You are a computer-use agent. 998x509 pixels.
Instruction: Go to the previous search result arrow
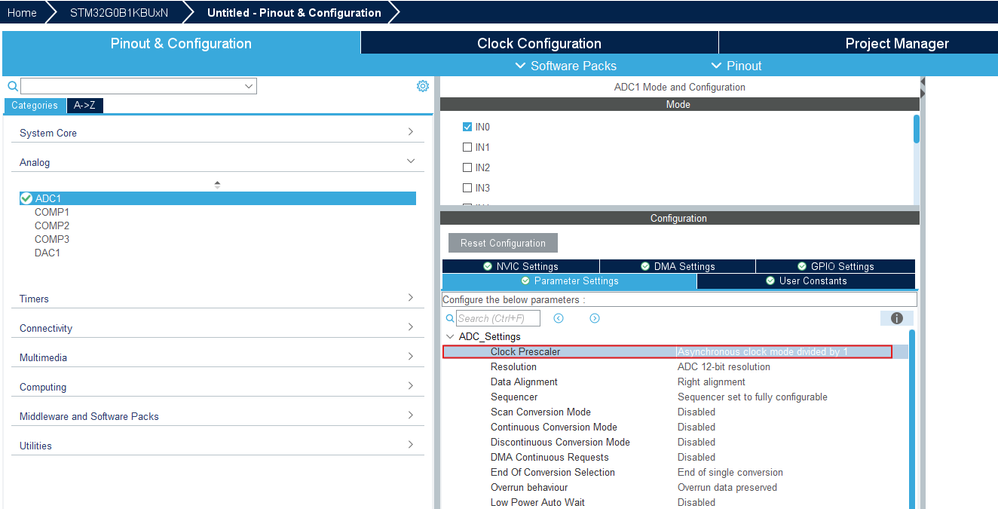tap(558, 318)
